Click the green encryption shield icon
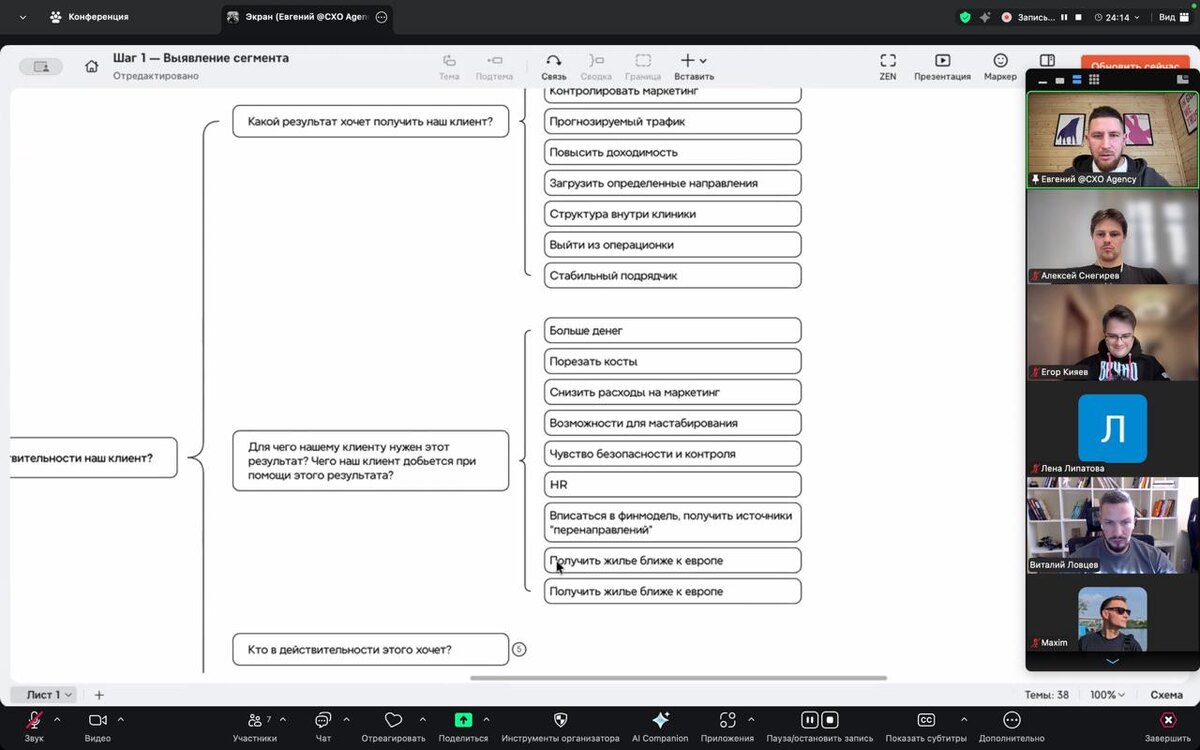 (965, 17)
